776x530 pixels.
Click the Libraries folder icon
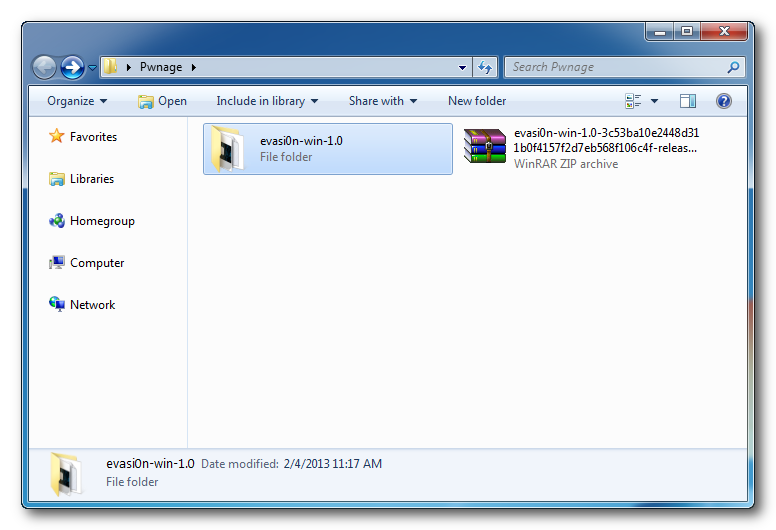56,179
